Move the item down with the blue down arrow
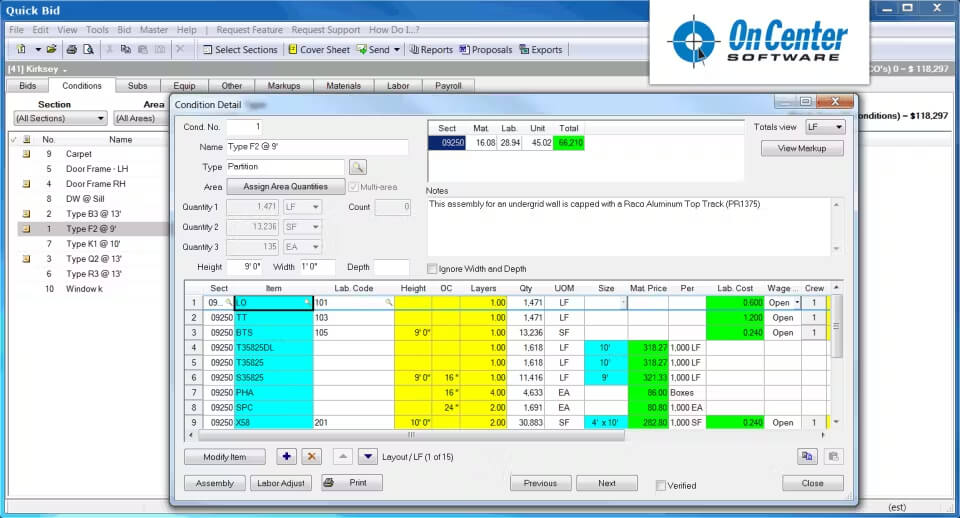Viewport: 960px width, 518px height. pos(367,456)
